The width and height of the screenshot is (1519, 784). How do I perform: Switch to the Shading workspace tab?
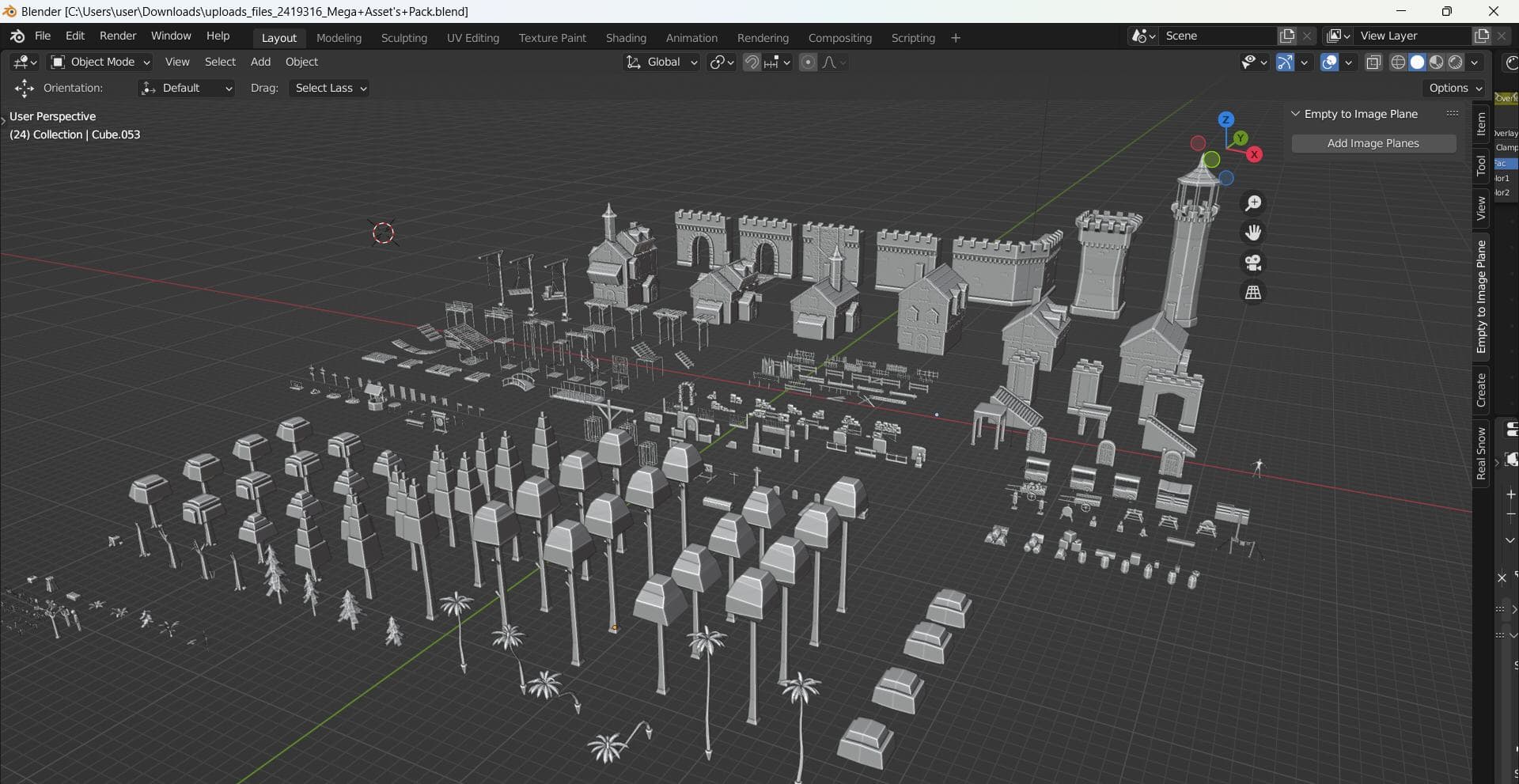(x=626, y=38)
